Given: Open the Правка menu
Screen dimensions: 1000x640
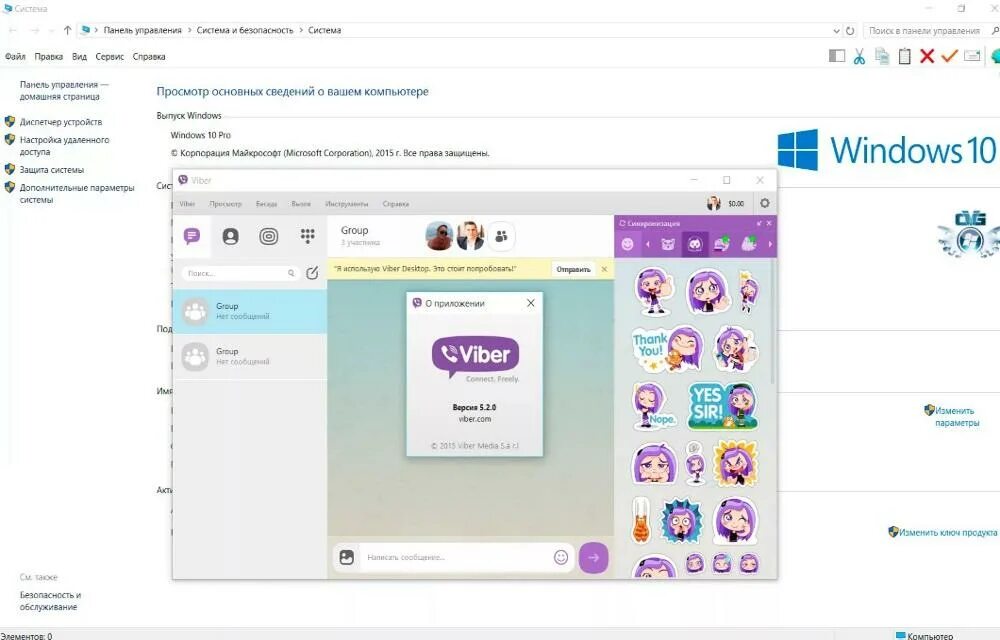Looking at the screenshot, I should pyautogui.click(x=48, y=57).
